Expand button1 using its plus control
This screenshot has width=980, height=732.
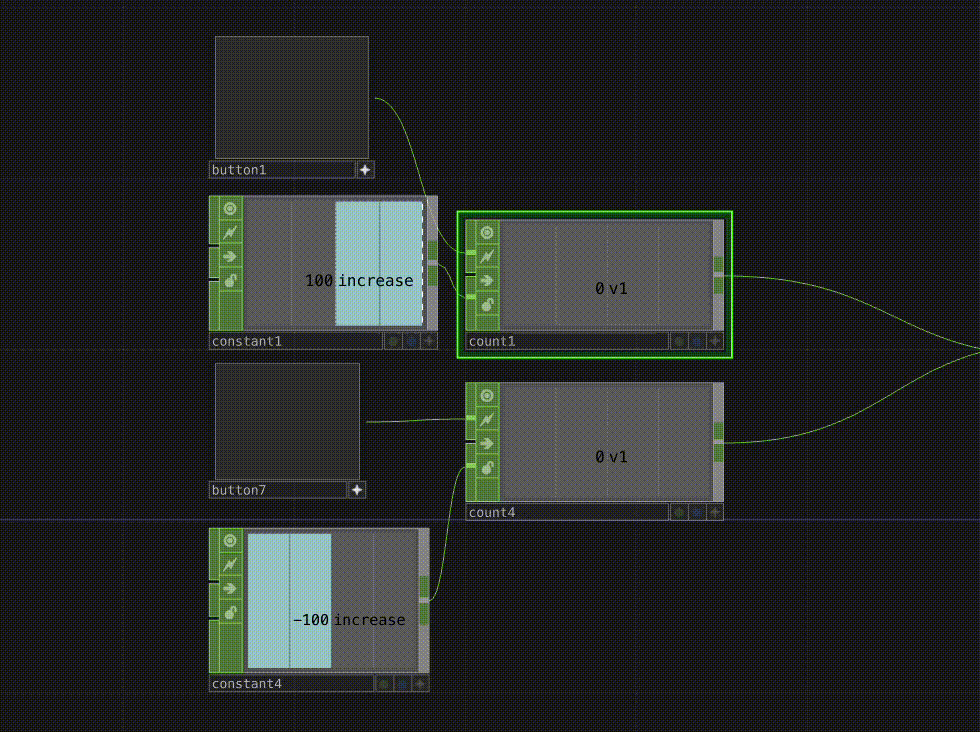pos(365,169)
